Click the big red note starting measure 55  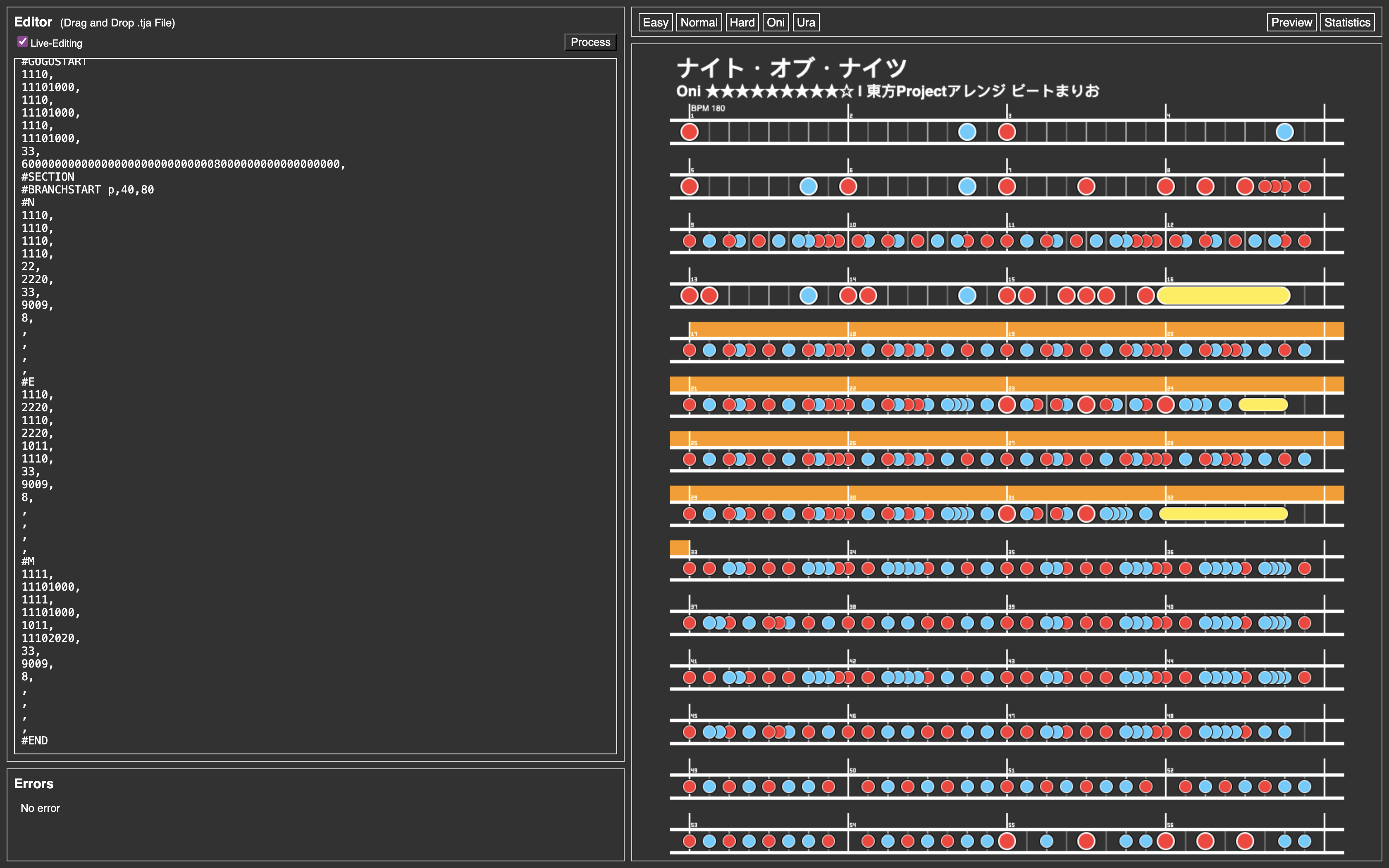point(1007,841)
